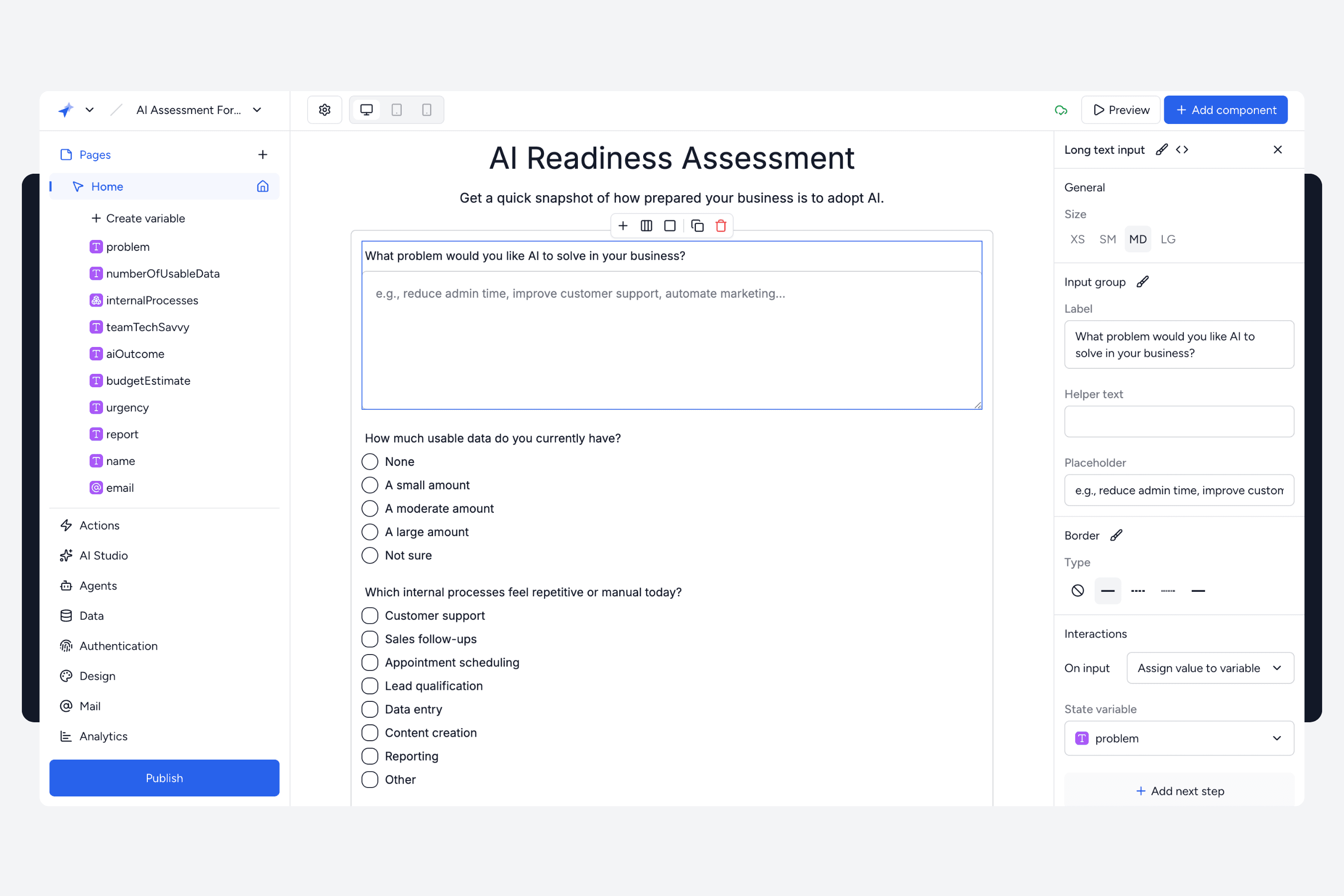Open the 'Assign value to variable' dropdown
Image resolution: width=1344 pixels, height=896 pixels.
(1209, 668)
